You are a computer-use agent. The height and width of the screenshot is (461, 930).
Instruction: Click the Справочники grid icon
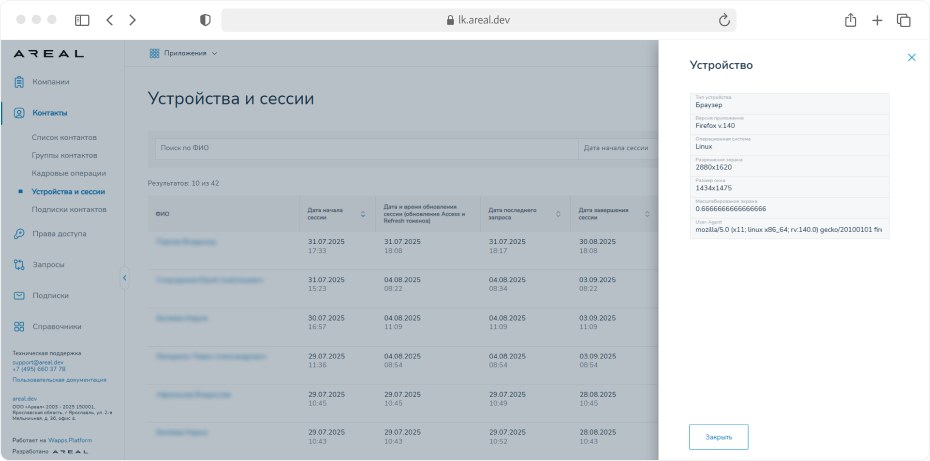point(19,326)
